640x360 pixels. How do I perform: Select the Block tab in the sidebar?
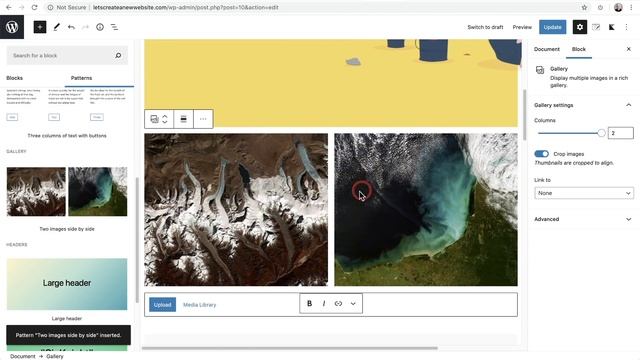pyautogui.click(x=578, y=49)
